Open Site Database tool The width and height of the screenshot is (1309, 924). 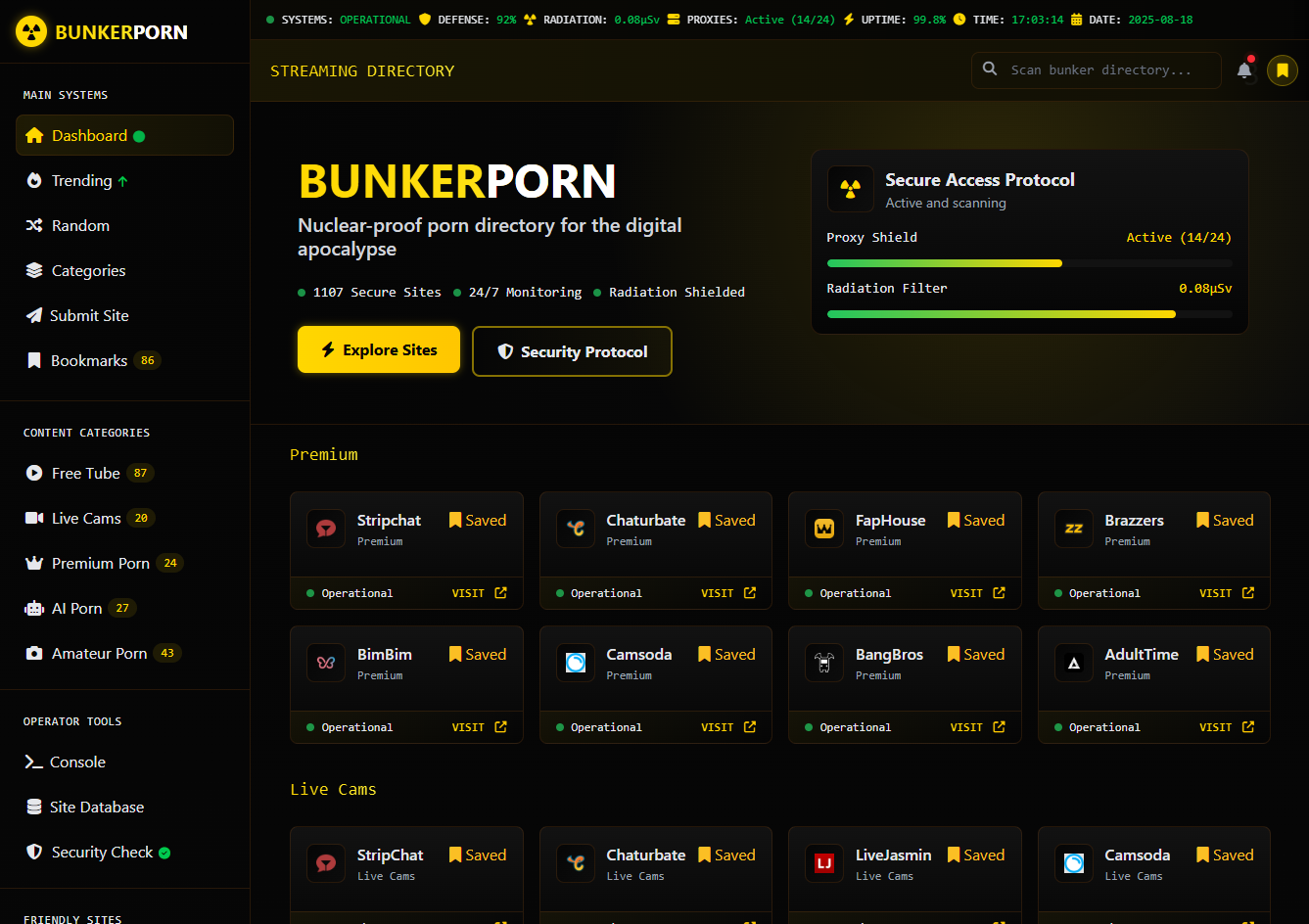124,807
